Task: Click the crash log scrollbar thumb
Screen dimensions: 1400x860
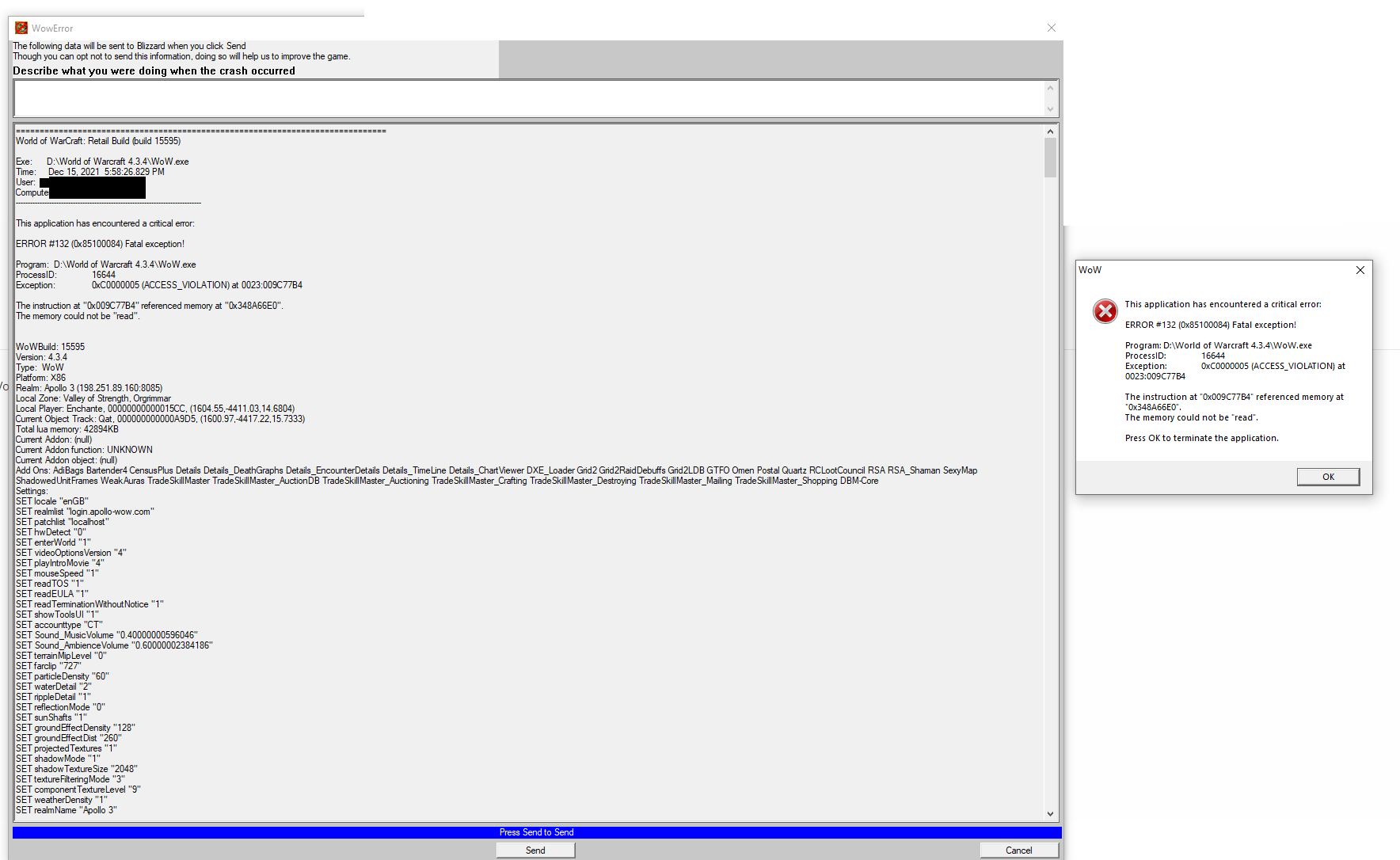Action: pyautogui.click(x=1050, y=158)
